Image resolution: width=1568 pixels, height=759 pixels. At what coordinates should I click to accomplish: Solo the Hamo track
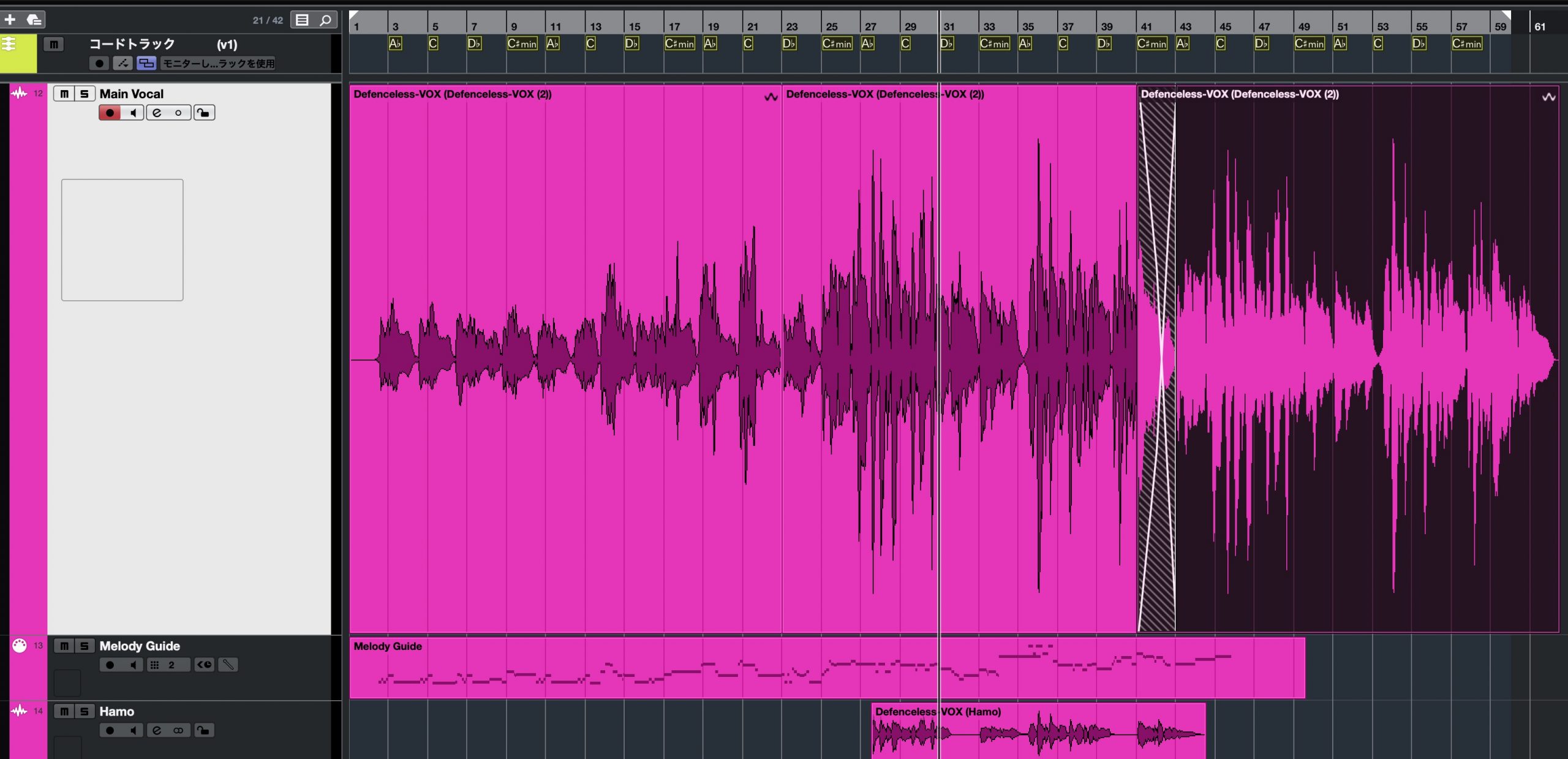(x=85, y=711)
